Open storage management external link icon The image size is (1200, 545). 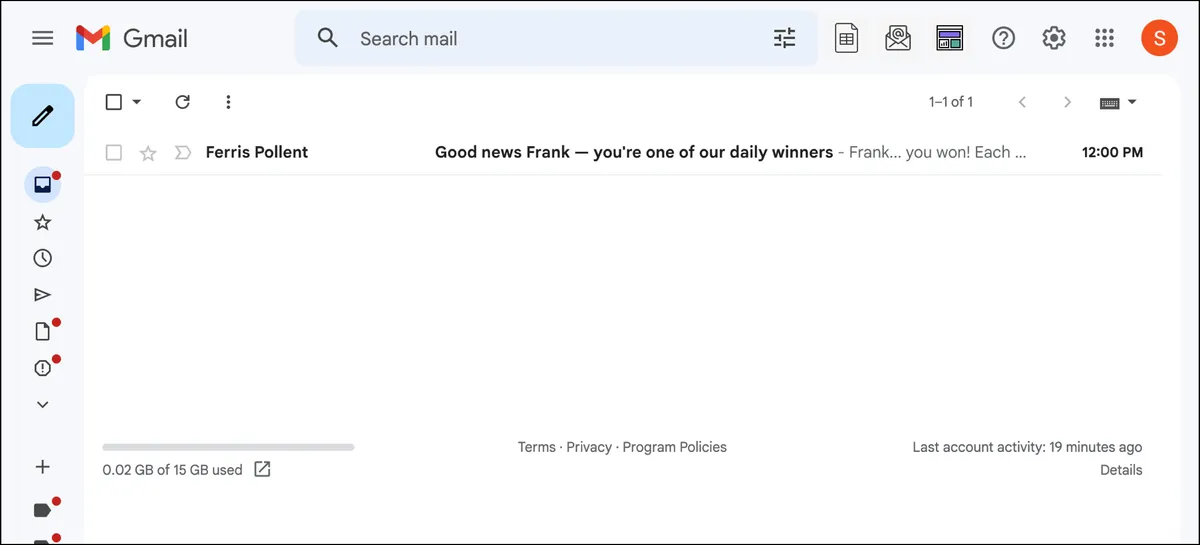262,469
